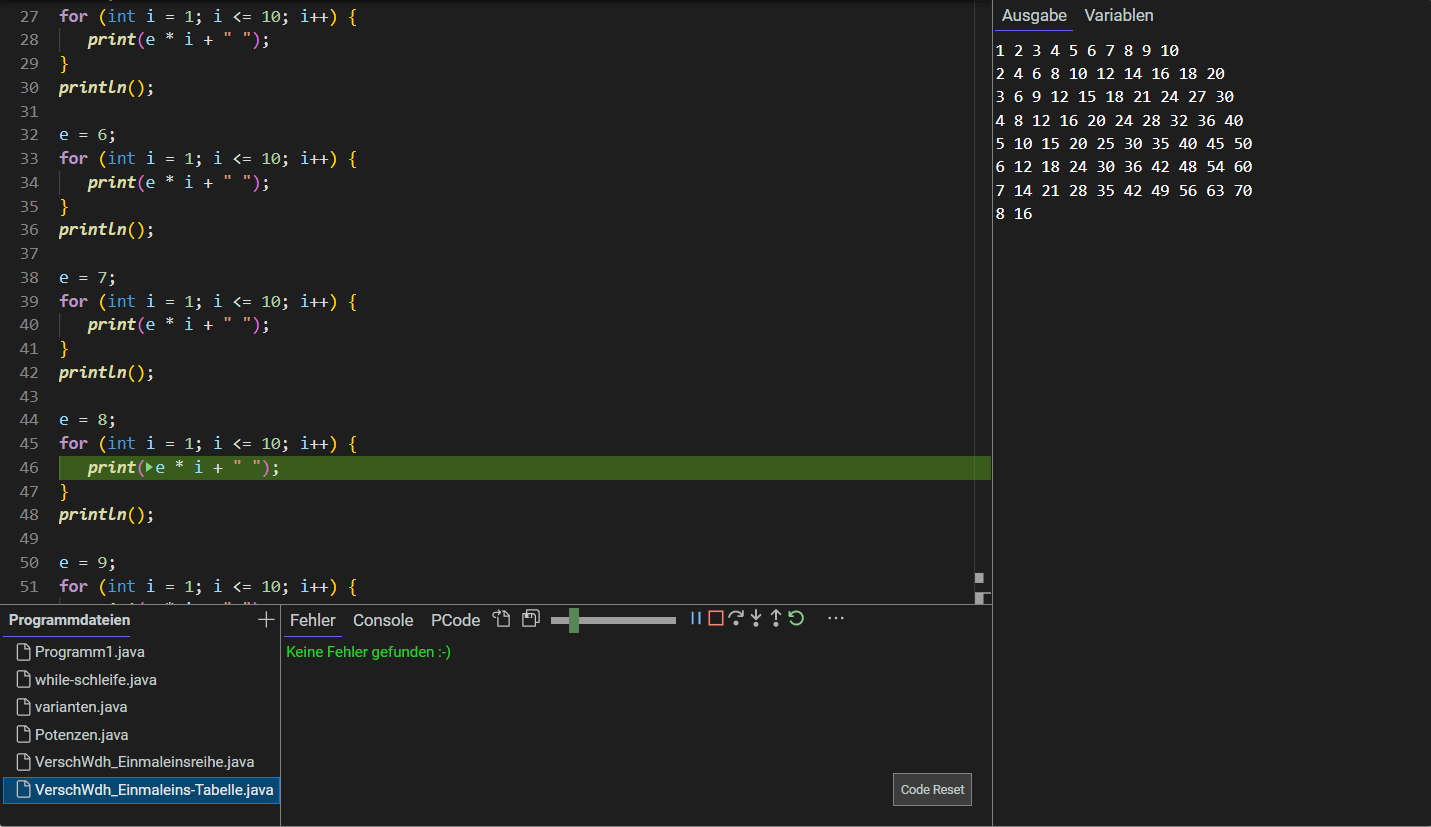Viewport: 1431px width, 827px height.
Task: Click the step into down-arrow icon
Action: [756, 619]
